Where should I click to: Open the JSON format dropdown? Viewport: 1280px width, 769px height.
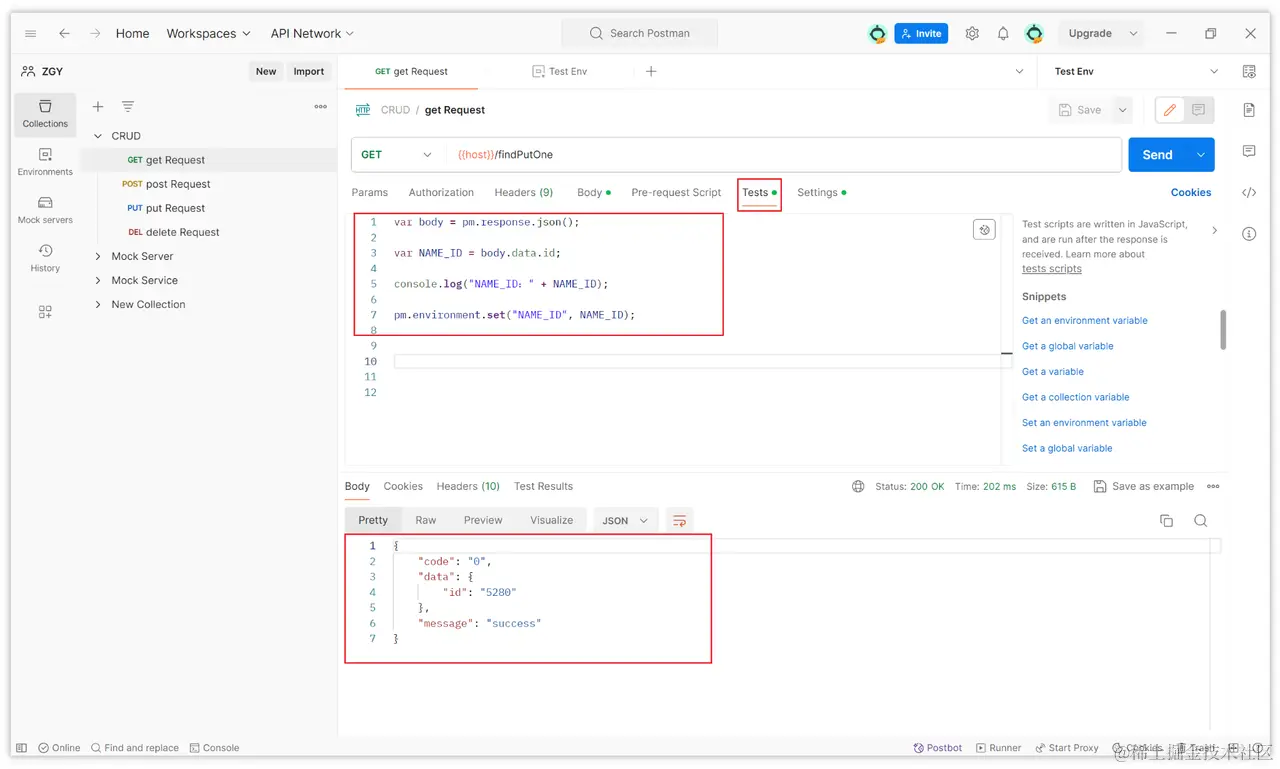point(625,520)
